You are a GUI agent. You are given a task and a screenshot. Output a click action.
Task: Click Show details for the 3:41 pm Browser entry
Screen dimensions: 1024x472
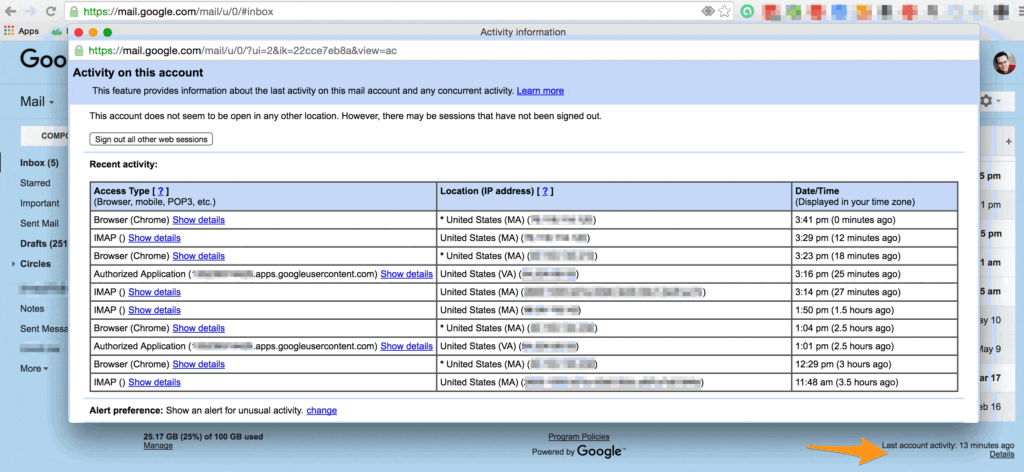198,219
